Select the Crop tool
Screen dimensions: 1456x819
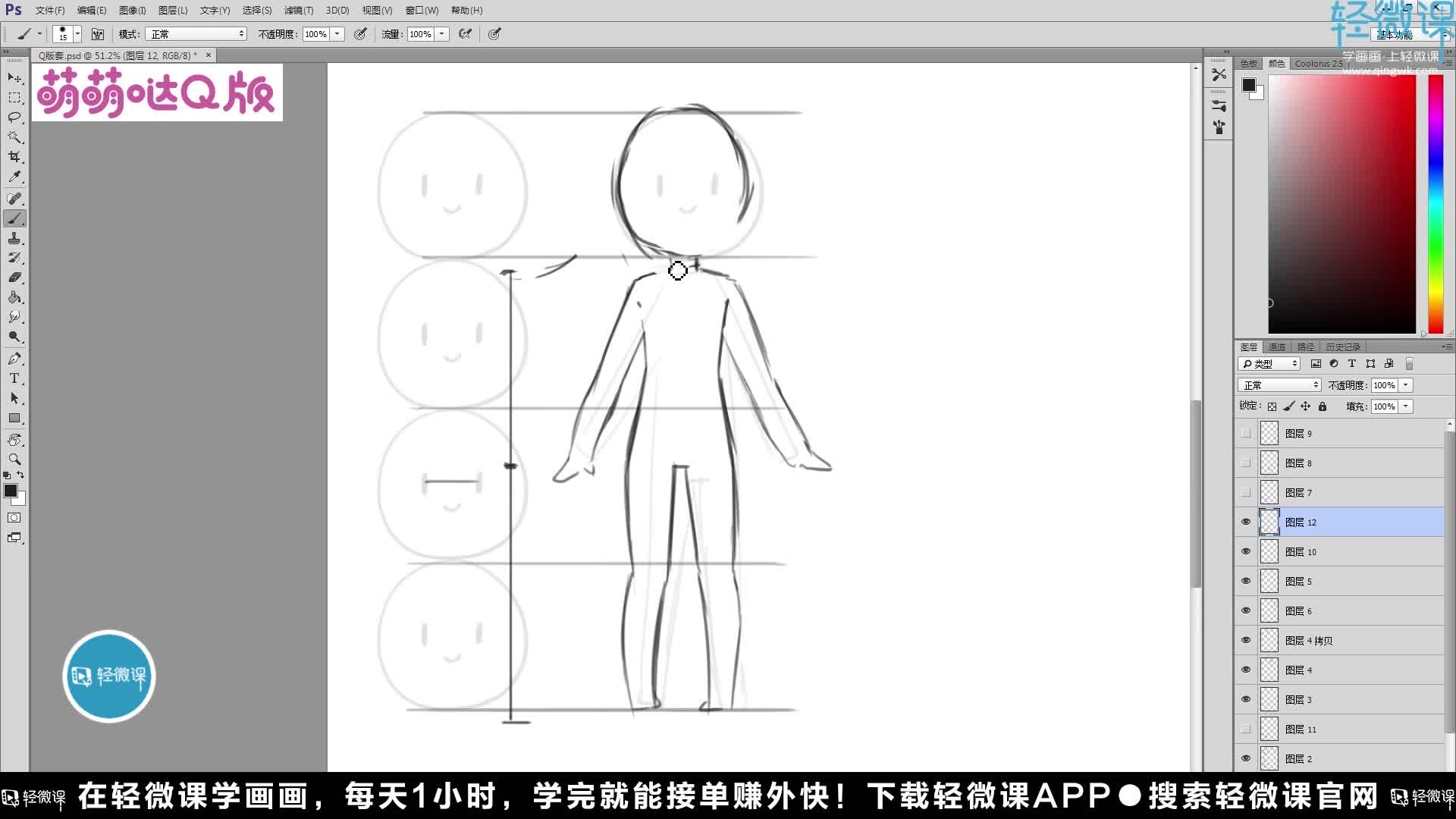(14, 157)
